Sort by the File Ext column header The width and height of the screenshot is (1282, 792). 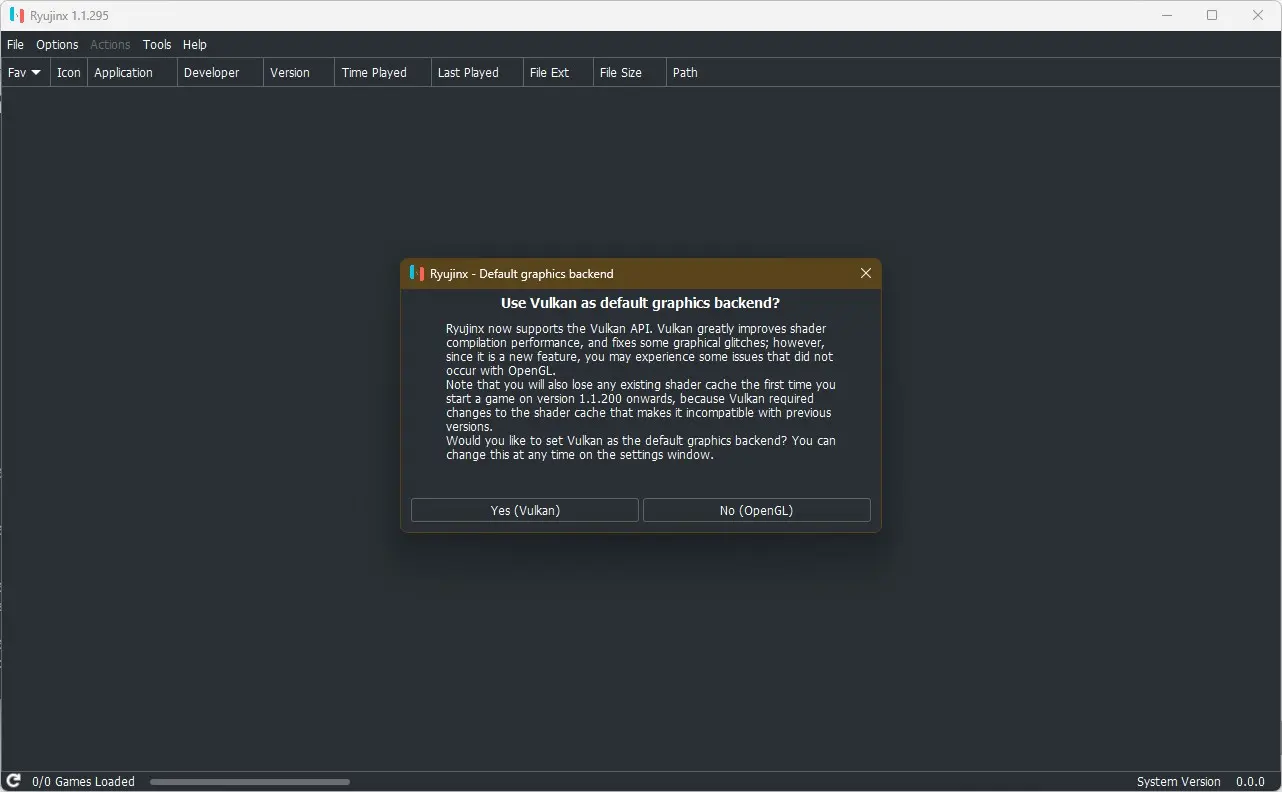pyautogui.click(x=558, y=72)
